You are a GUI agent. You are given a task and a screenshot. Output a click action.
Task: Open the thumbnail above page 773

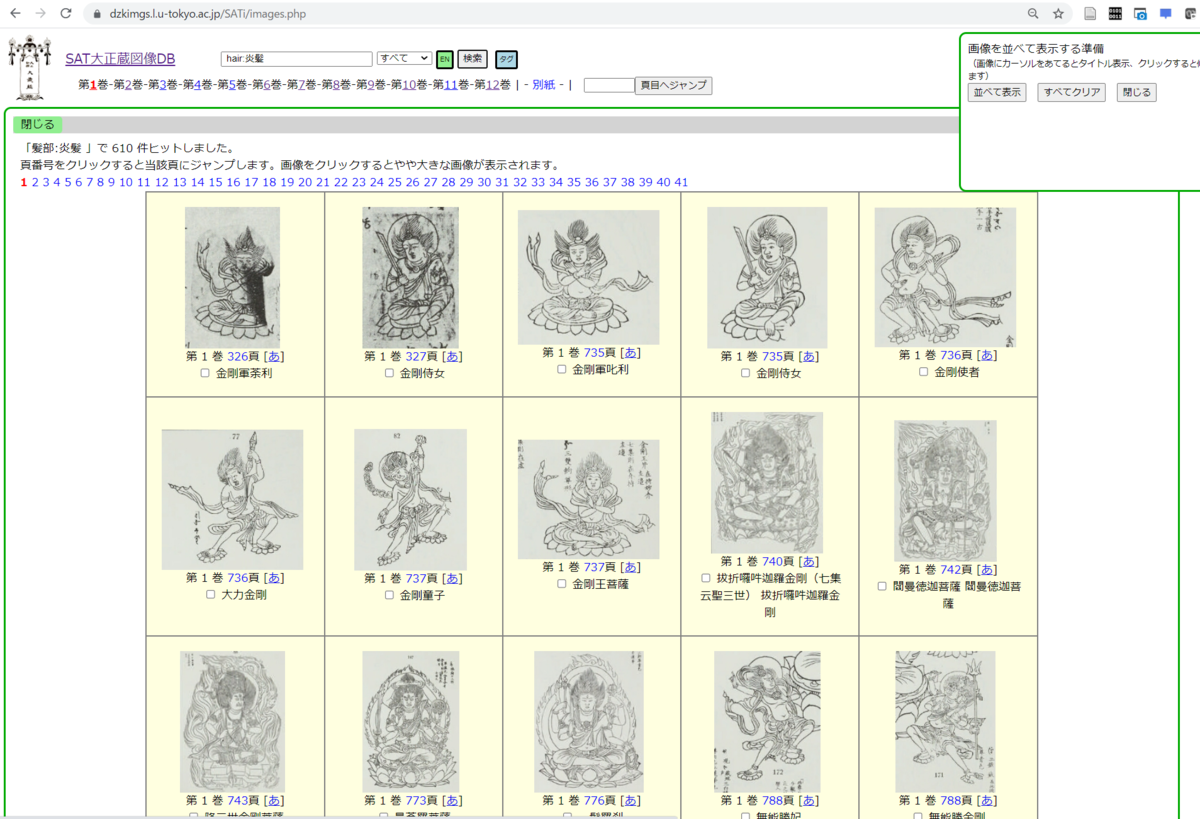(411, 722)
